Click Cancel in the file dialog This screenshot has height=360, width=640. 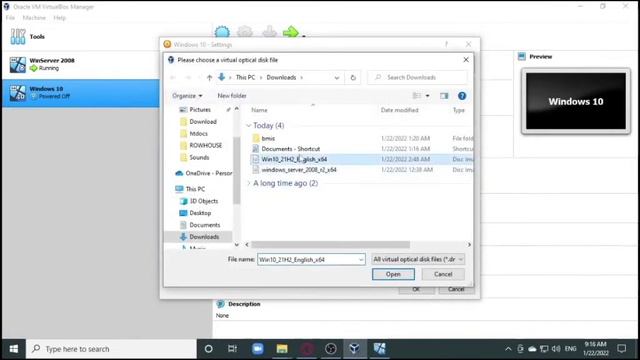click(443, 274)
